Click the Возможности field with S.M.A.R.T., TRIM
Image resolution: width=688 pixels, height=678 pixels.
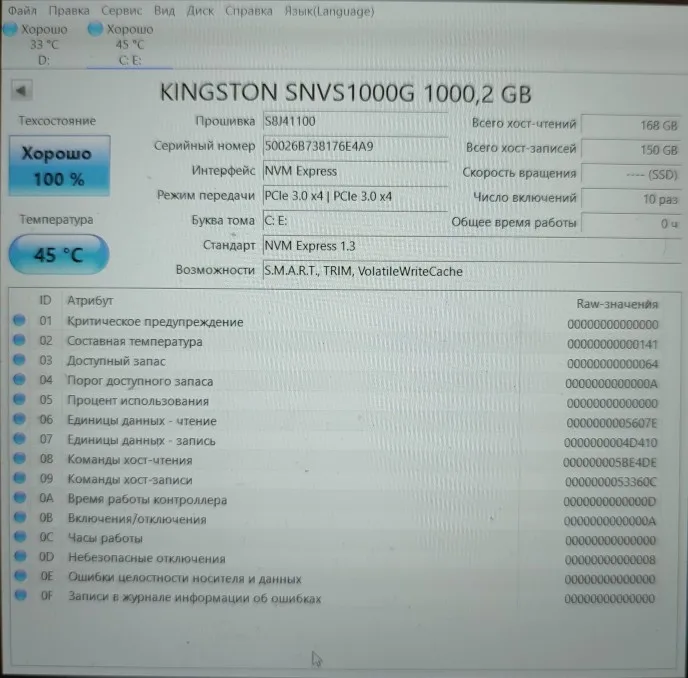pyautogui.click(x=472, y=271)
